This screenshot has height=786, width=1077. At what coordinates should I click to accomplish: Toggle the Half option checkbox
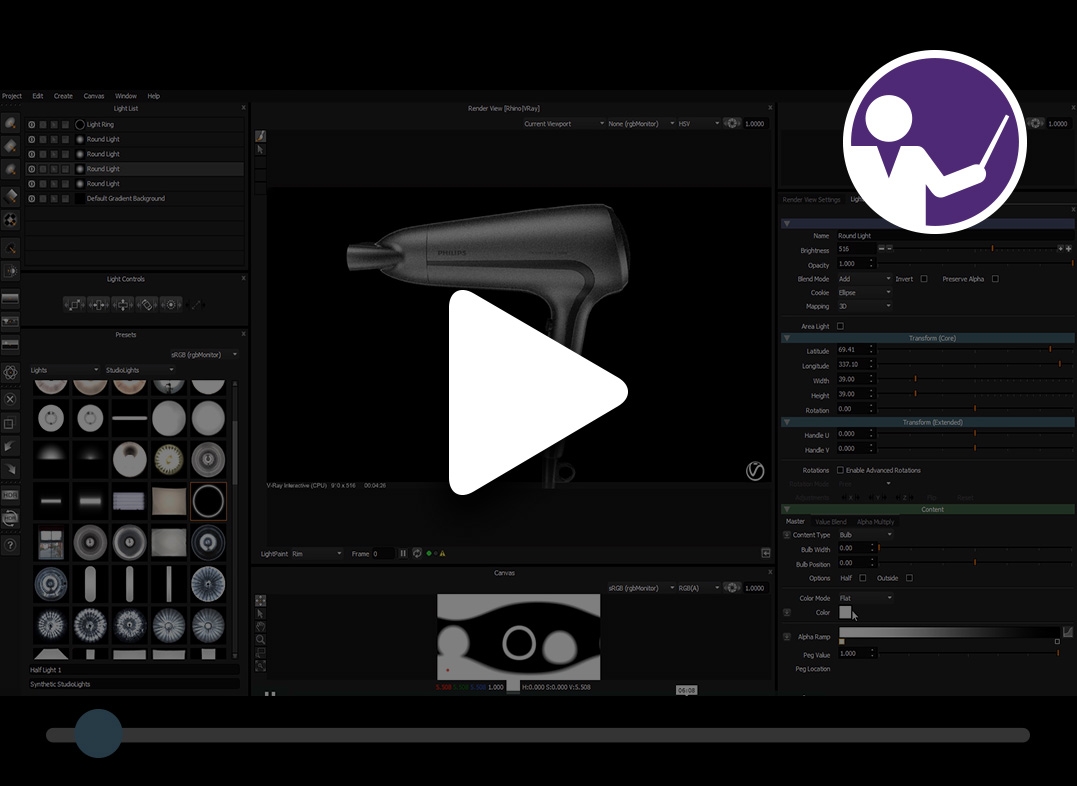click(x=863, y=578)
